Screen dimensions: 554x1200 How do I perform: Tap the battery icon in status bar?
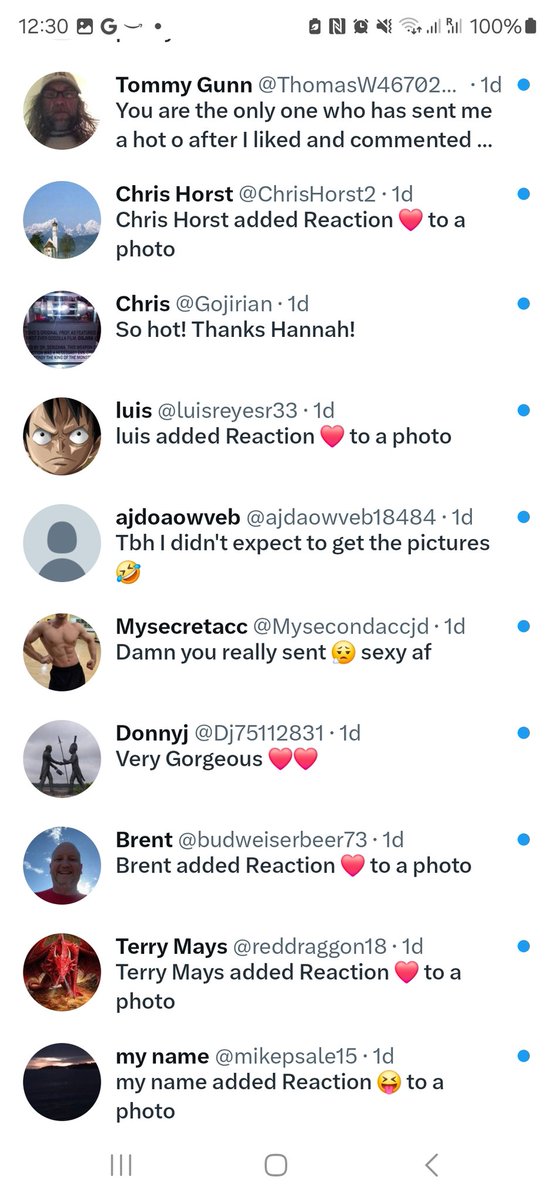(530, 27)
